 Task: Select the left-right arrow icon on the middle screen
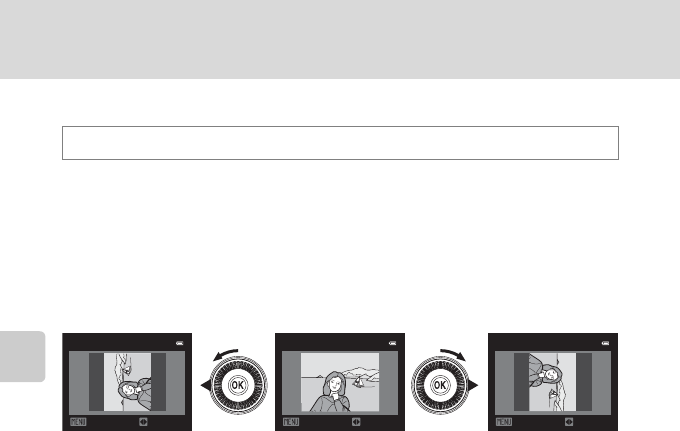click(356, 422)
